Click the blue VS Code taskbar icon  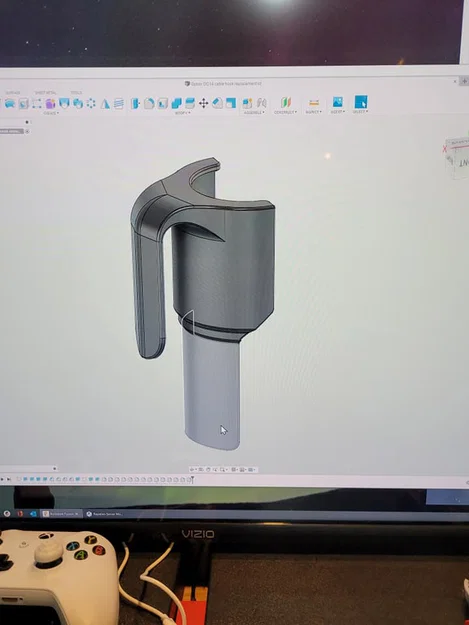coord(33,514)
